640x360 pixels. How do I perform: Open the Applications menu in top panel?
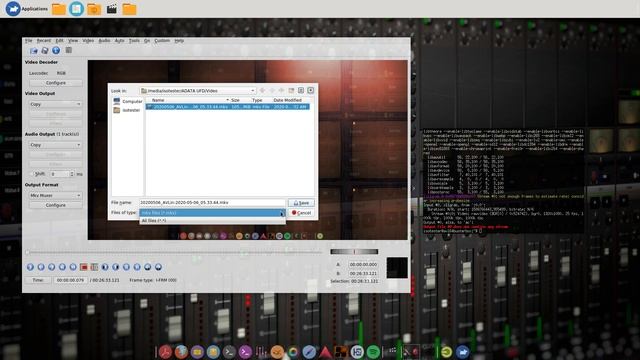(27, 9)
